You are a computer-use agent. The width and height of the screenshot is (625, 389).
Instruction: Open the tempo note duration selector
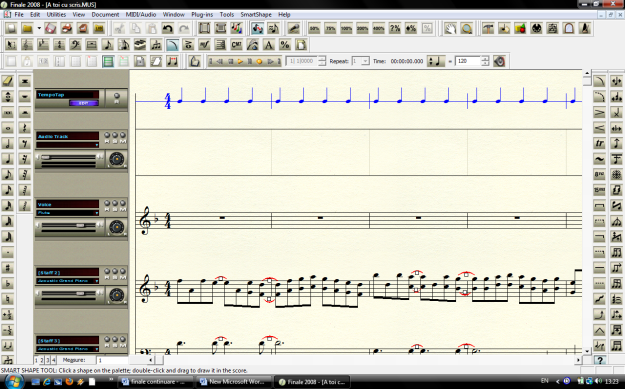[x=436, y=61]
